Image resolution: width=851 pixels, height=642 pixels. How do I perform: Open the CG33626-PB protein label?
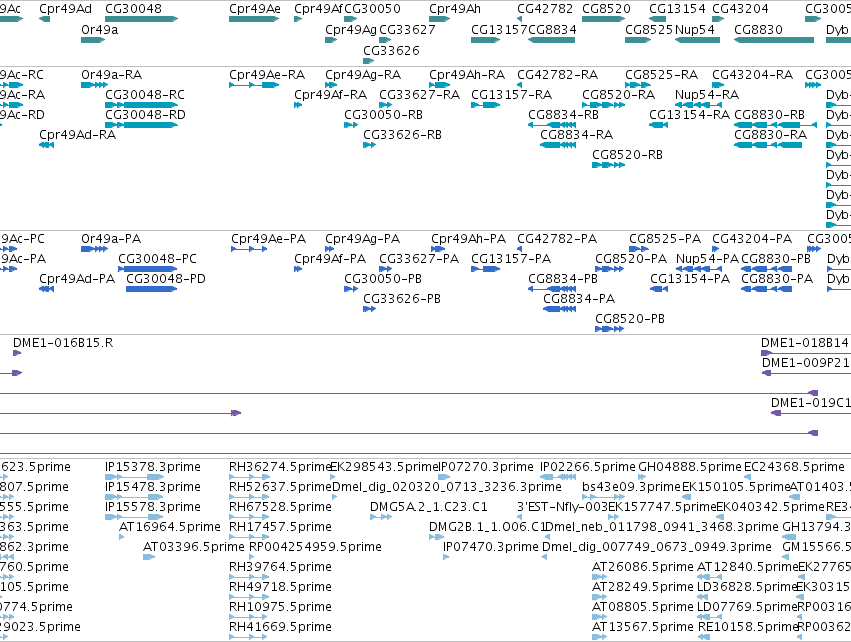click(x=402, y=299)
